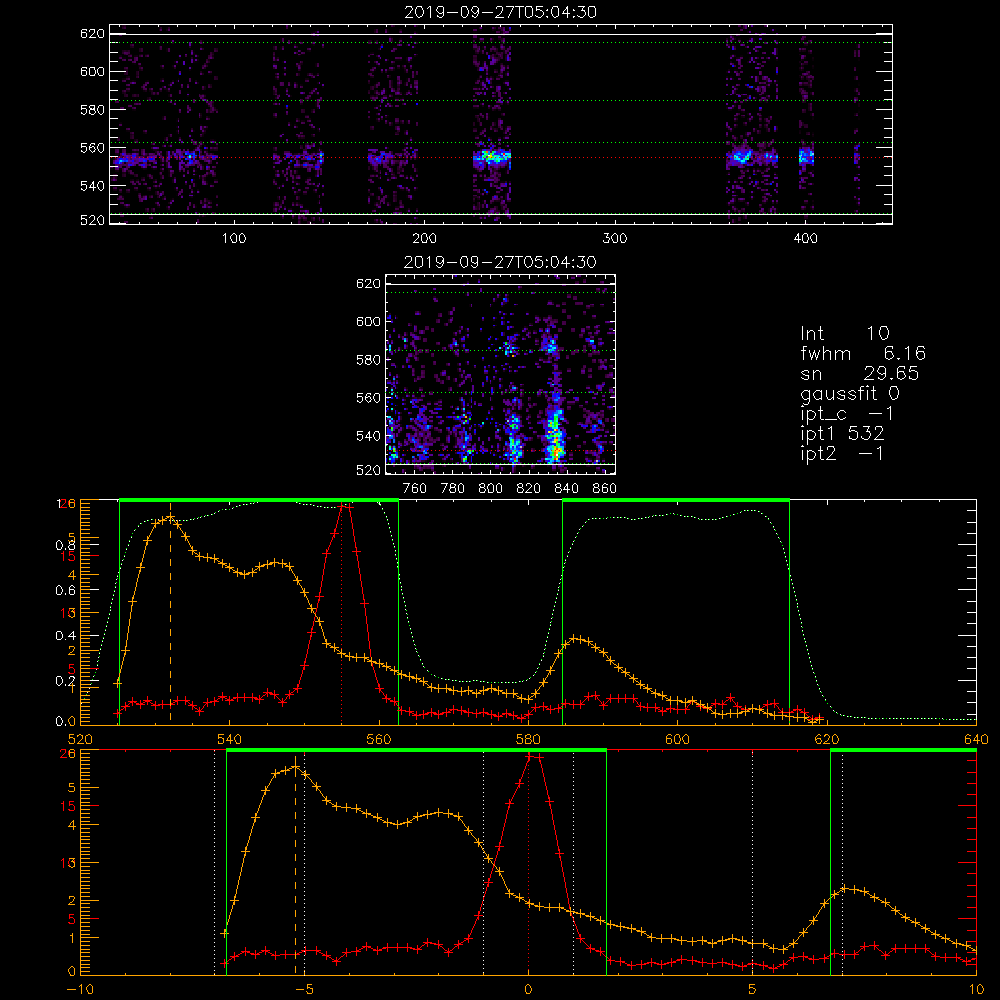The width and height of the screenshot is (1000, 1000).
Task: Click x-axis label -5 on bottom plot
Action: click(x=304, y=989)
